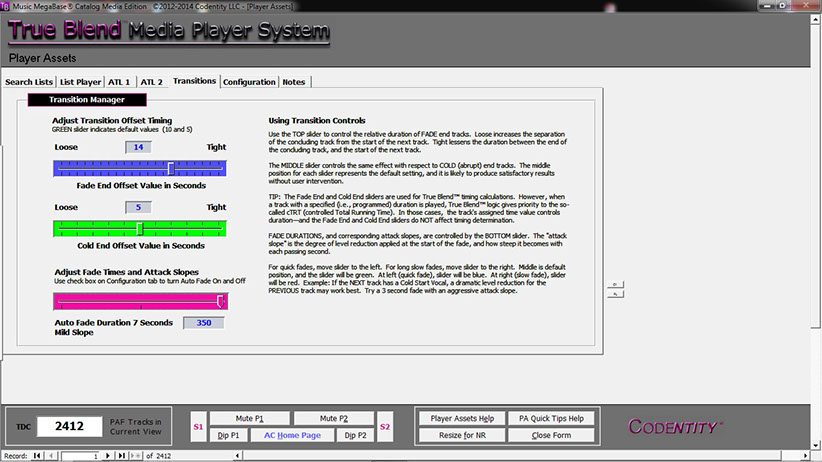Select the ATL 2 tab
822x462 pixels.
pos(152,82)
